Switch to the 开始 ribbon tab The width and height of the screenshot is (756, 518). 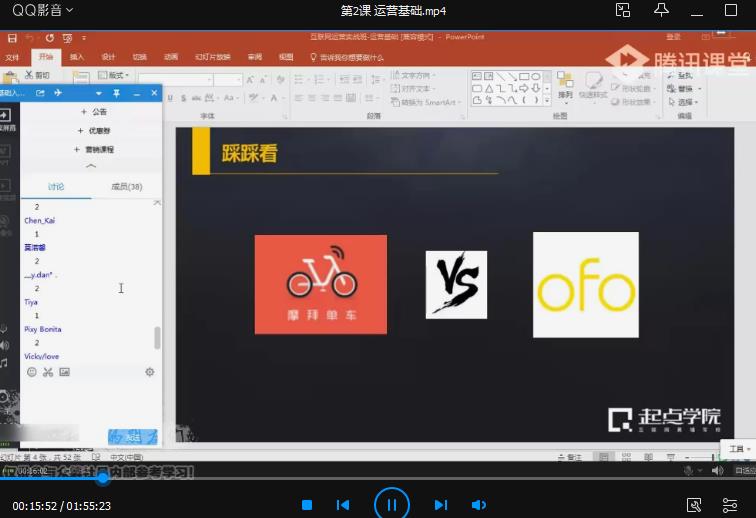coord(46,57)
